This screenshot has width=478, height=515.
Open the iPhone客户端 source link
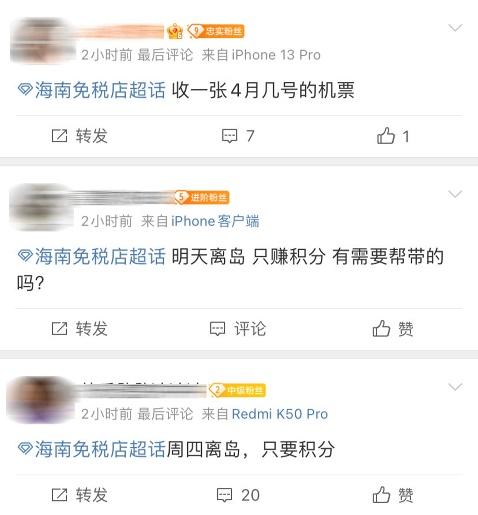pos(215,221)
